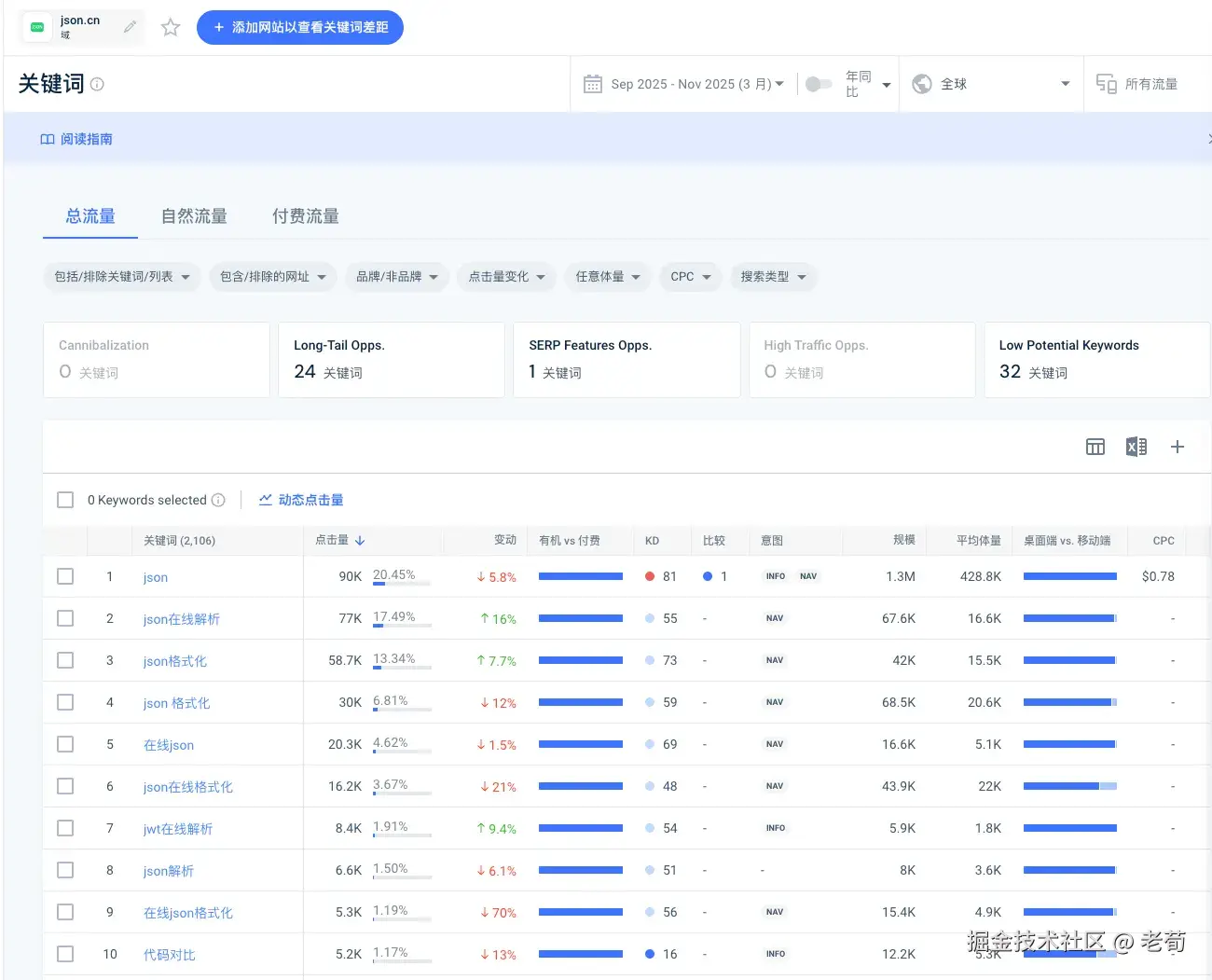Open the 搜索类型 filter dropdown
This screenshot has height=980, width=1212.
click(774, 277)
